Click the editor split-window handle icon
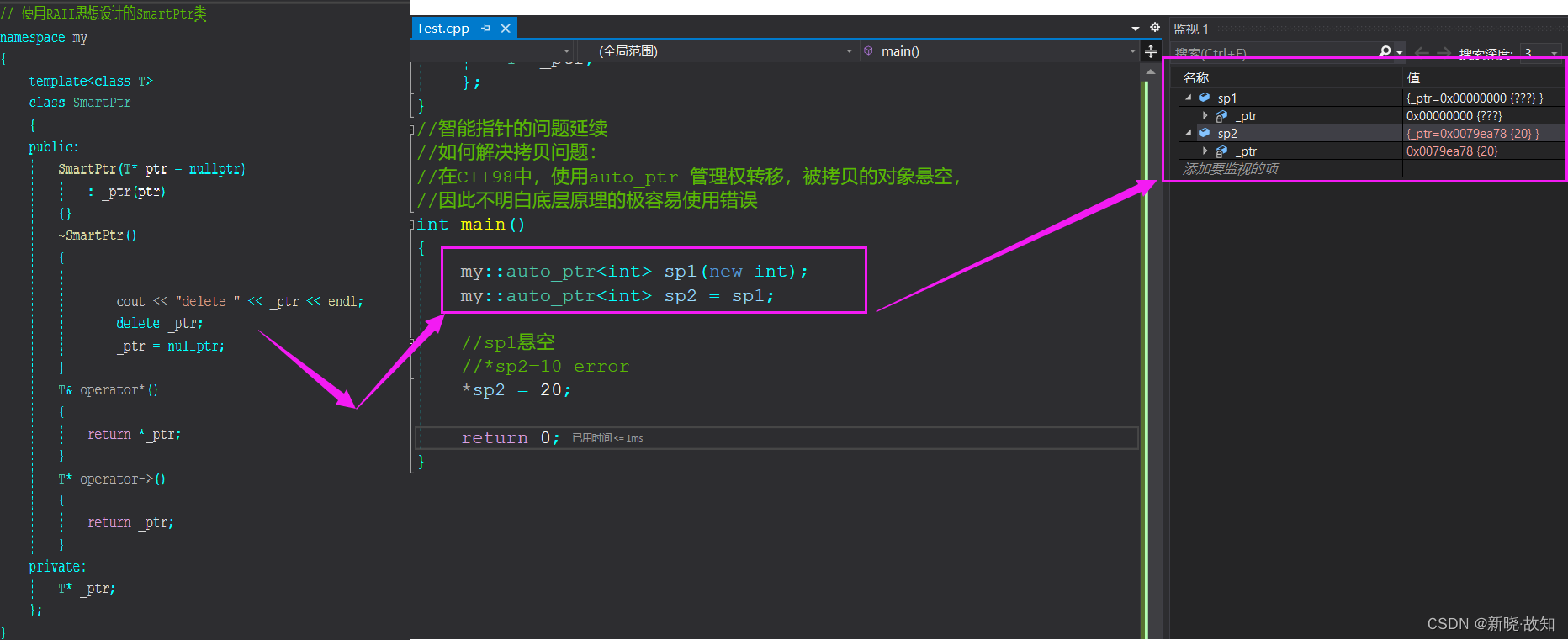The image size is (1568, 640). 1151,51
